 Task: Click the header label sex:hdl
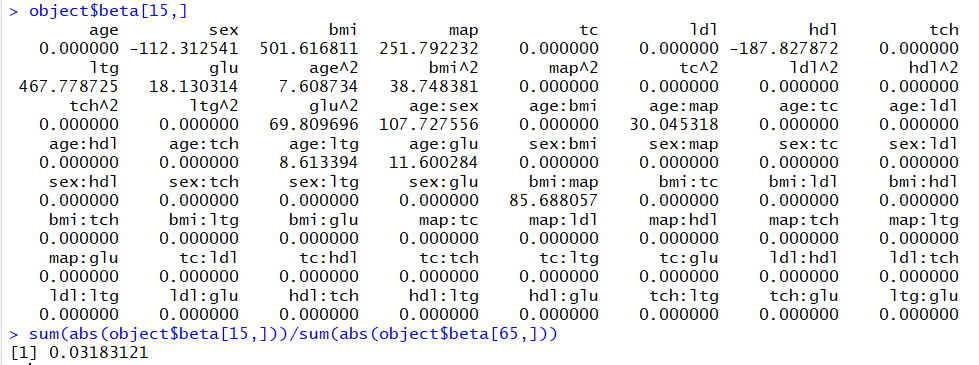(x=84, y=182)
